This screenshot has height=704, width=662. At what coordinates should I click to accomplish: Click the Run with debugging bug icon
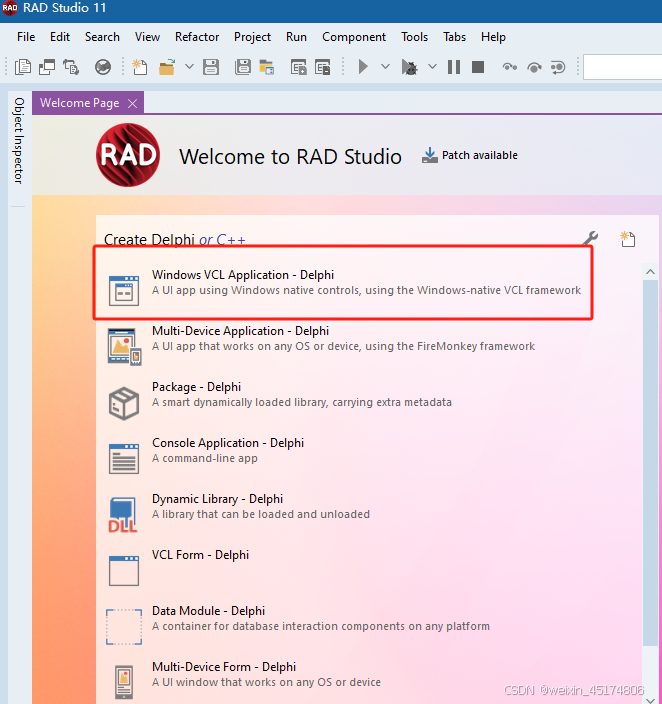409,67
